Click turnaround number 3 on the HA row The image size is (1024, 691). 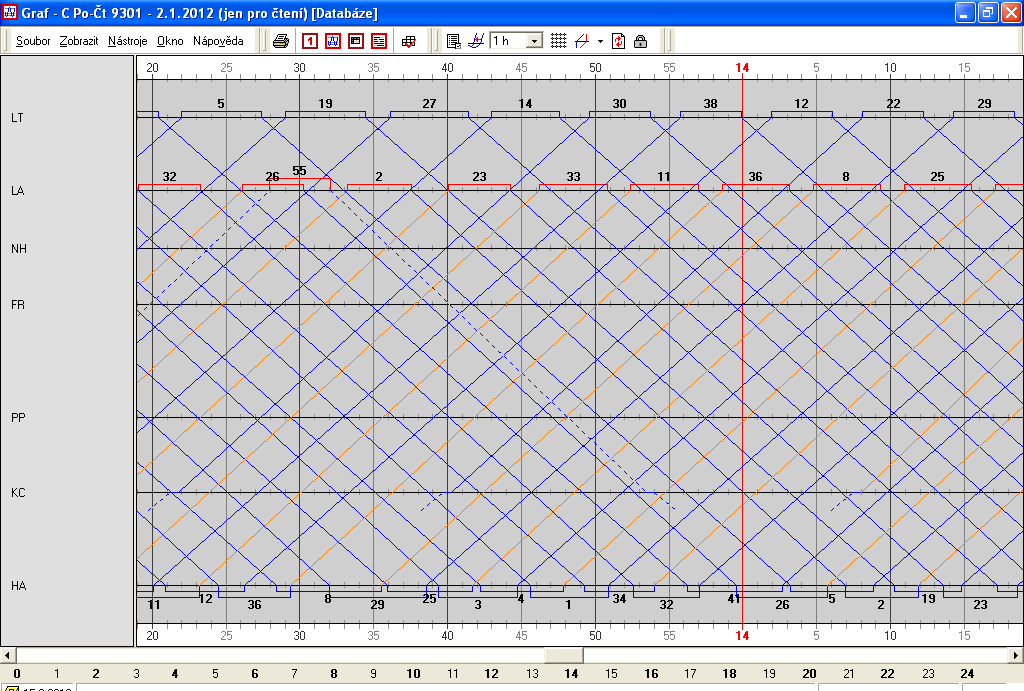coord(478,605)
